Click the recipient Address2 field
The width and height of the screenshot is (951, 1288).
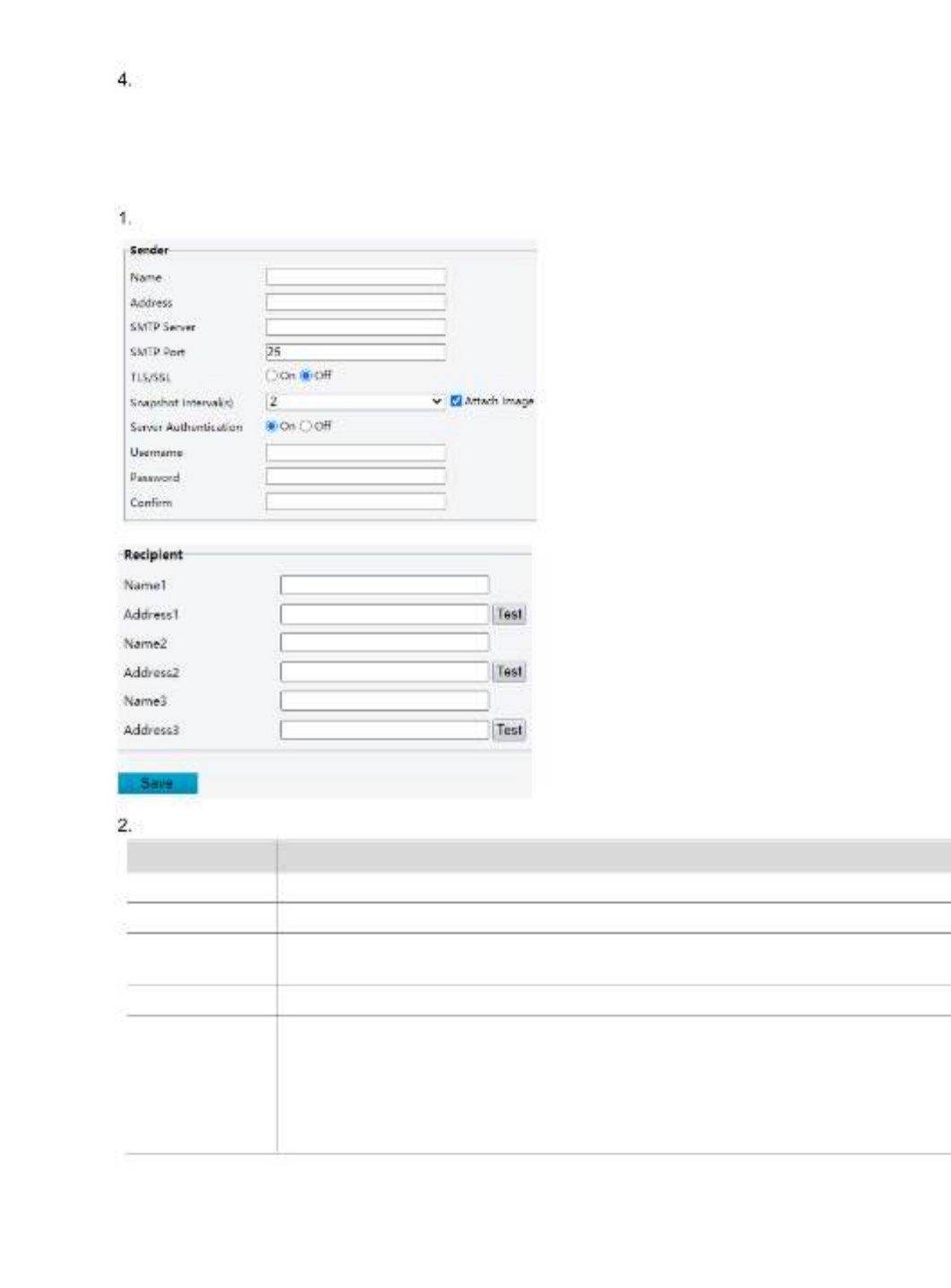384,672
